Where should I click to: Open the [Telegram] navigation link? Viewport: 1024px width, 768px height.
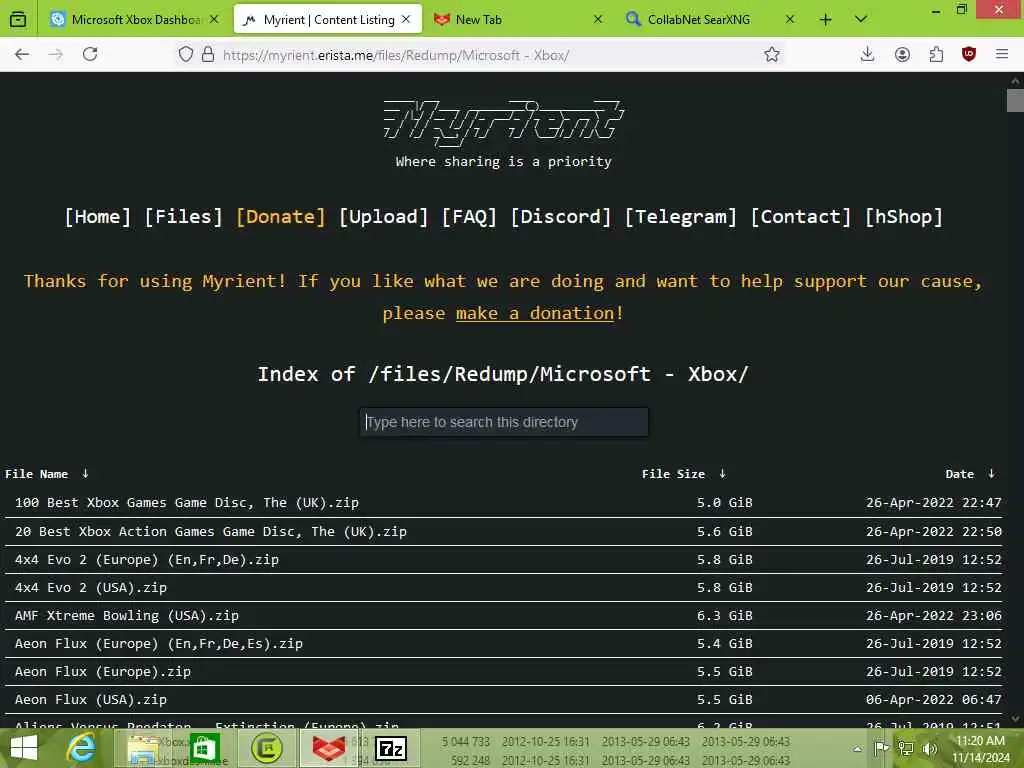(x=680, y=217)
